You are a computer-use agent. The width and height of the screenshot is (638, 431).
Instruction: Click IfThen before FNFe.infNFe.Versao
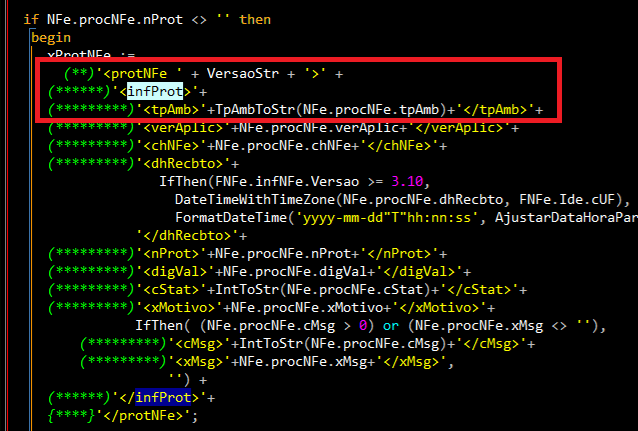coord(183,181)
